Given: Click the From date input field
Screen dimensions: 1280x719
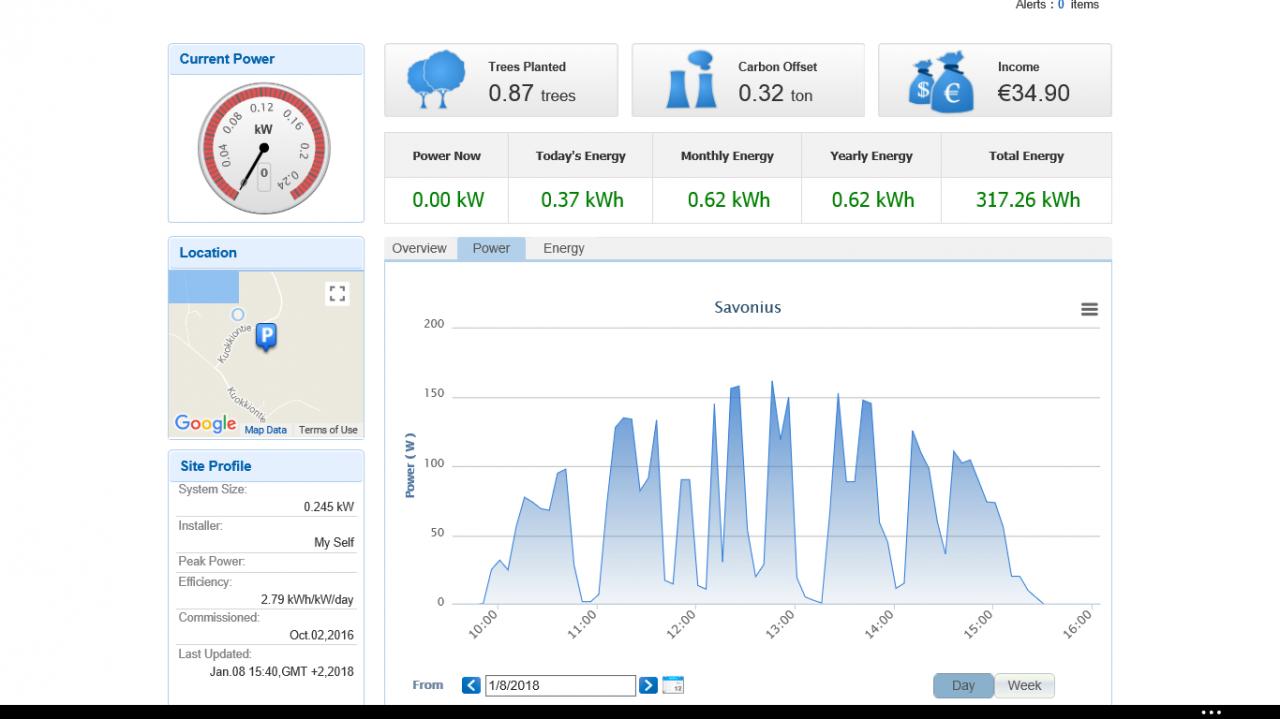Looking at the screenshot, I should pyautogui.click(x=560, y=685).
